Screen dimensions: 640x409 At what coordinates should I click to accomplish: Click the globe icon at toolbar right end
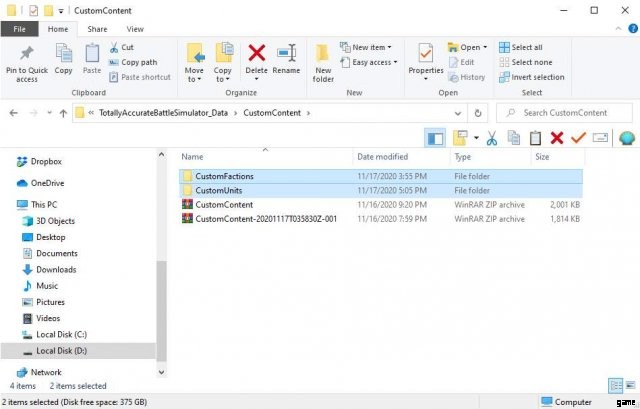[x=627, y=138]
